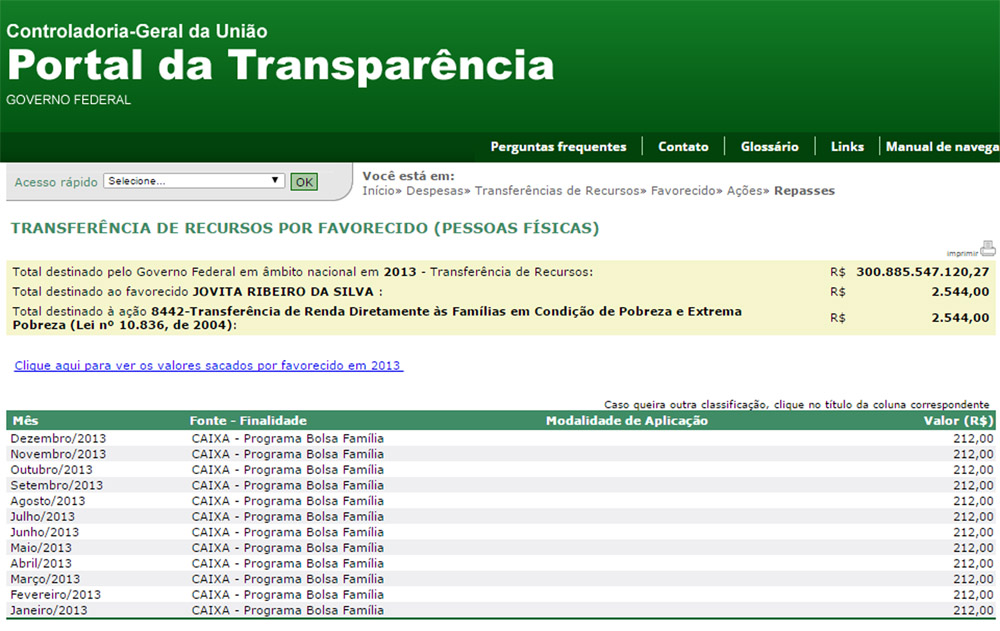Open Manual de navegação menu item
The width and height of the screenshot is (1000, 631).
[942, 147]
